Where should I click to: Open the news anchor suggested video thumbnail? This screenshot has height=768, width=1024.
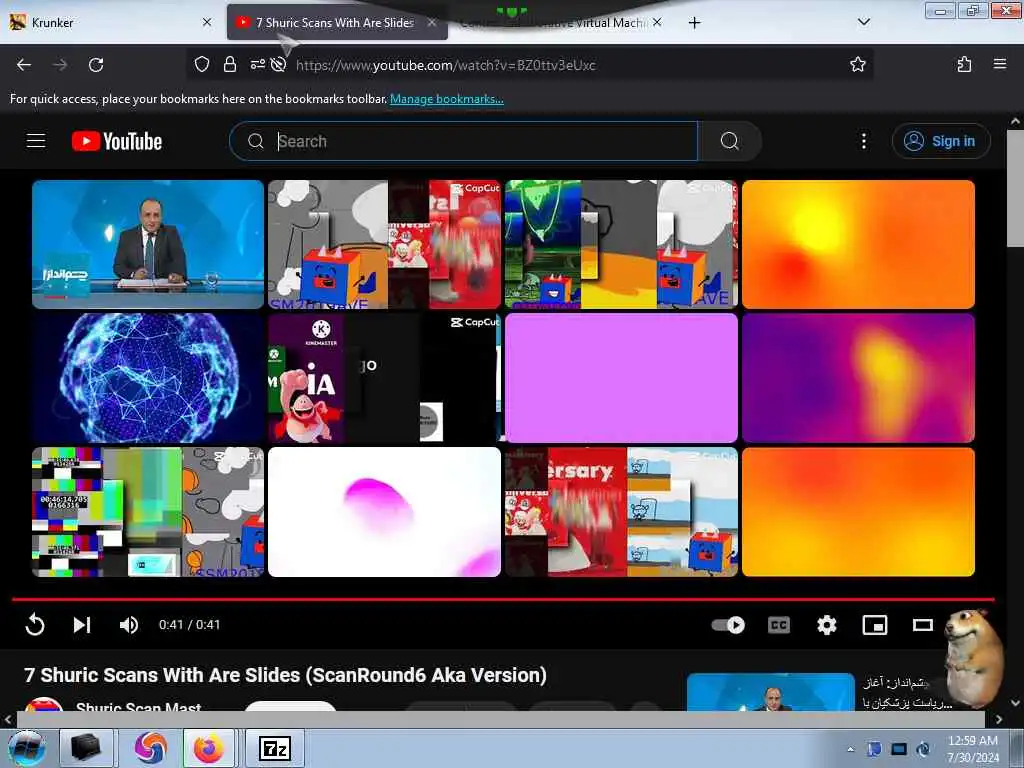[148, 244]
